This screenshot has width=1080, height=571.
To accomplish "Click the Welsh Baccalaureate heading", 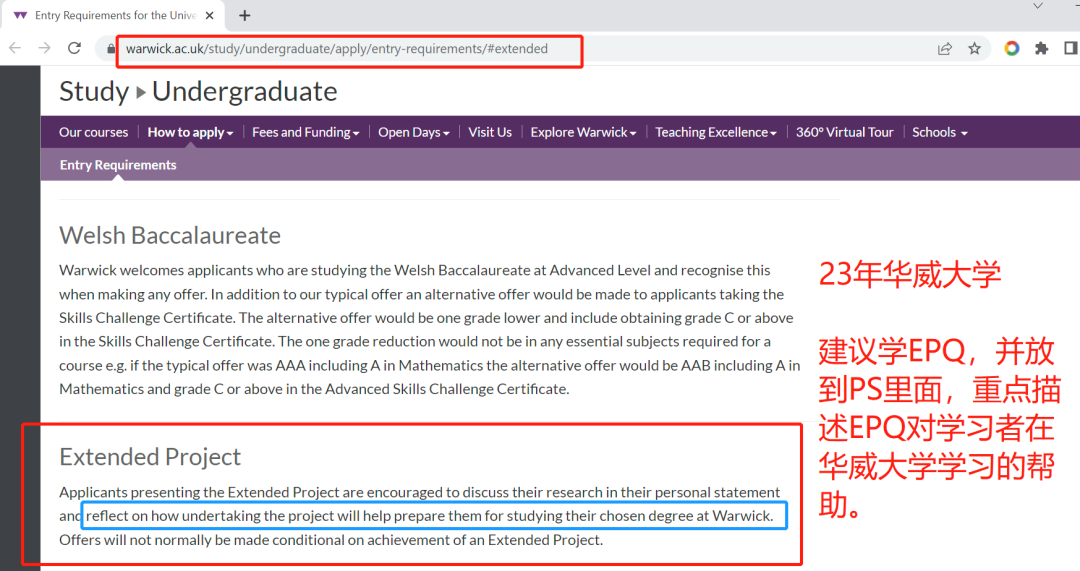I will [x=169, y=236].
